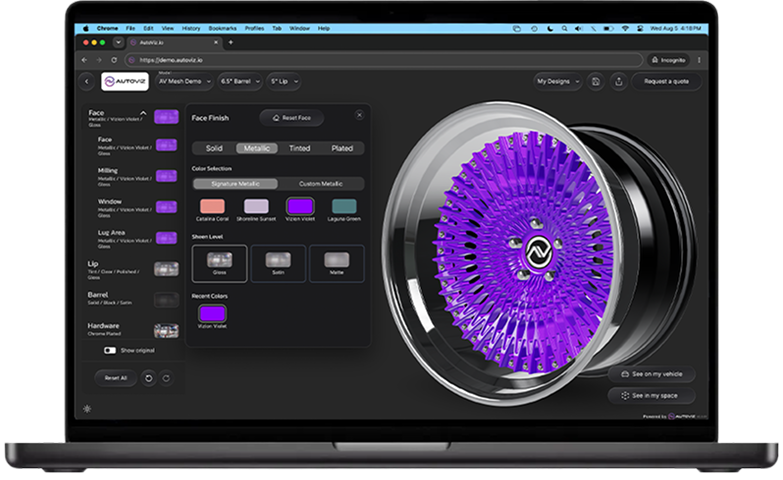Select the Tinted finish type
This screenshot has width=783, height=480.
click(x=300, y=148)
